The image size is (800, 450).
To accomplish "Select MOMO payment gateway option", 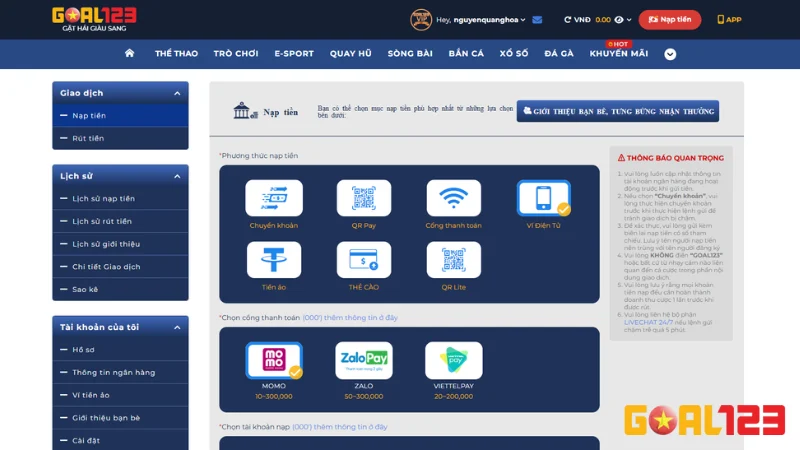I will pos(273,361).
